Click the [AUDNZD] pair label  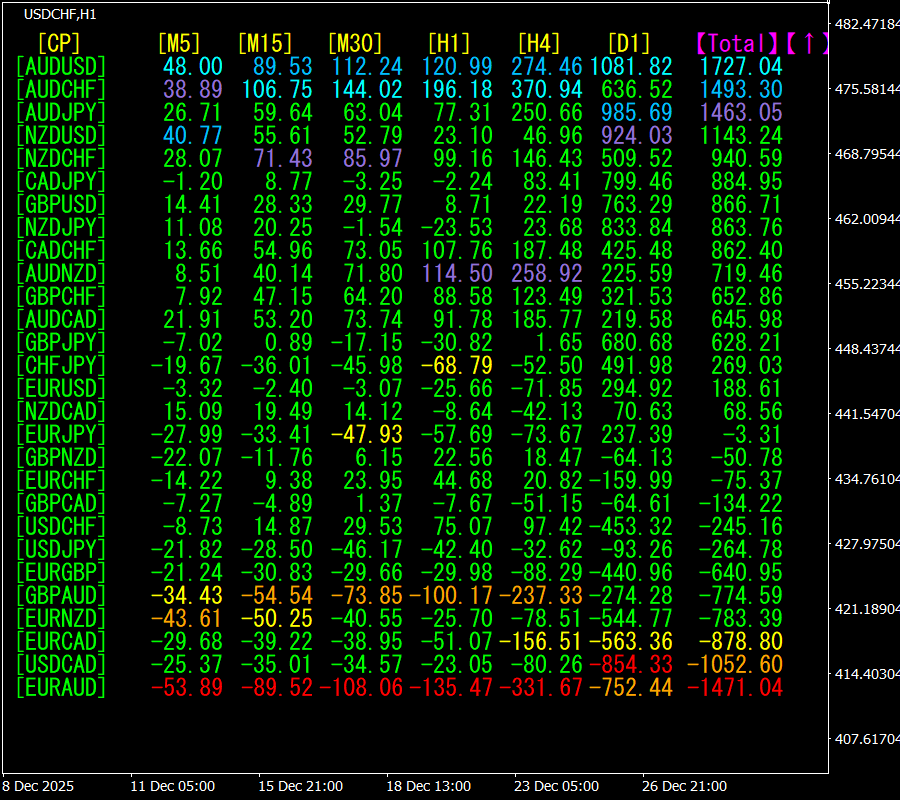click(61, 273)
